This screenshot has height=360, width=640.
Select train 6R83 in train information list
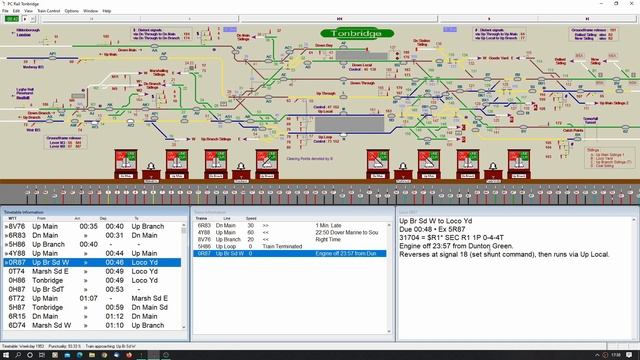289,225
